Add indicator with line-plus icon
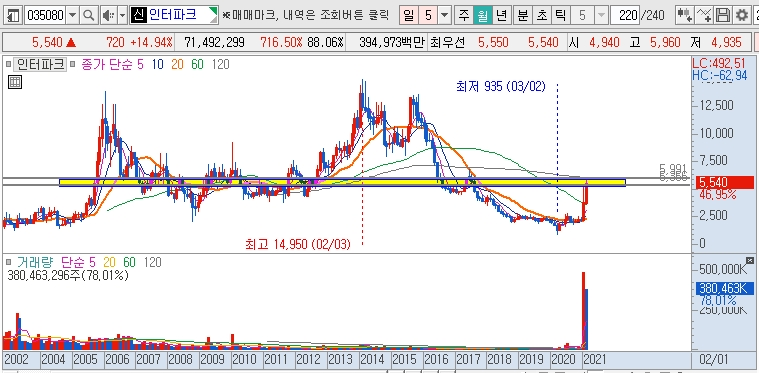The height and width of the screenshot is (373, 759). [703, 16]
